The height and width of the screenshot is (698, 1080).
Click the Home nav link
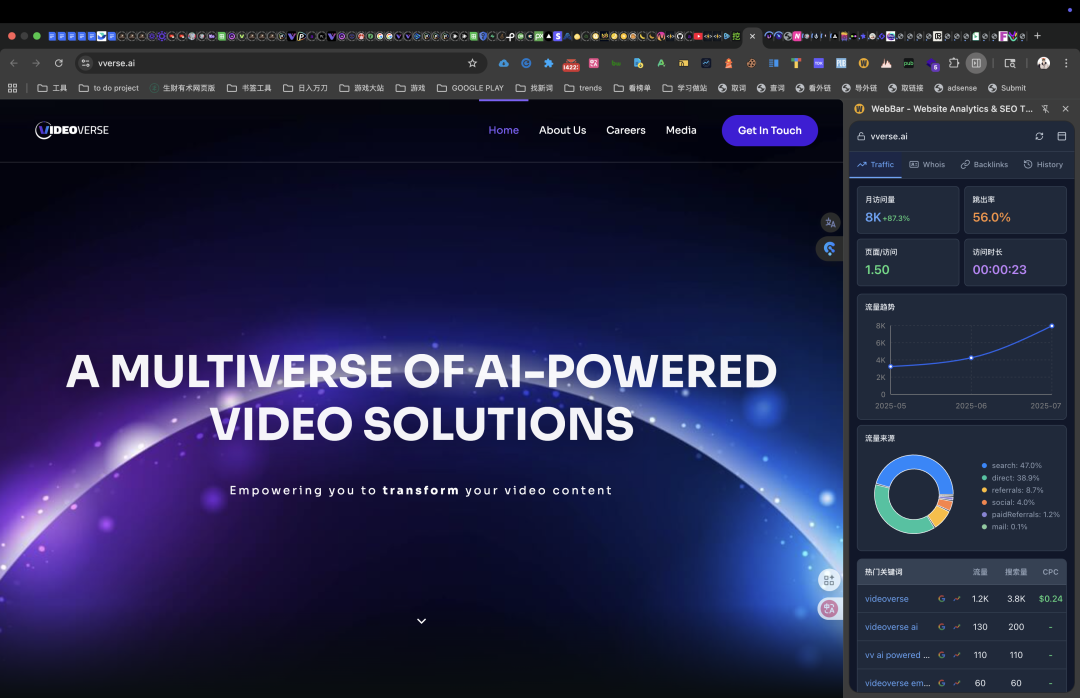[x=503, y=130]
